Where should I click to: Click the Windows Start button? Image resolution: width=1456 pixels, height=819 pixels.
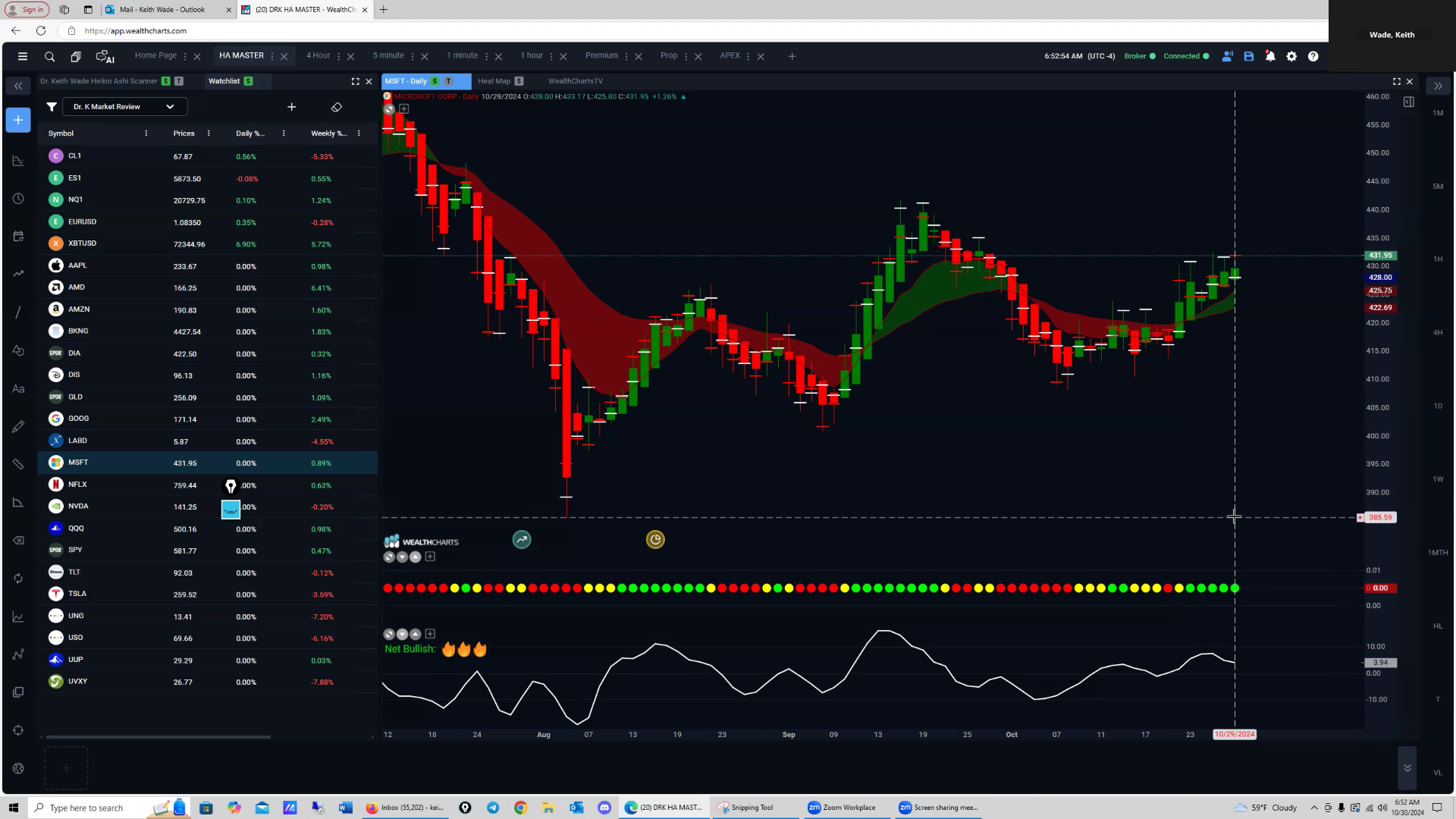tap(13, 808)
